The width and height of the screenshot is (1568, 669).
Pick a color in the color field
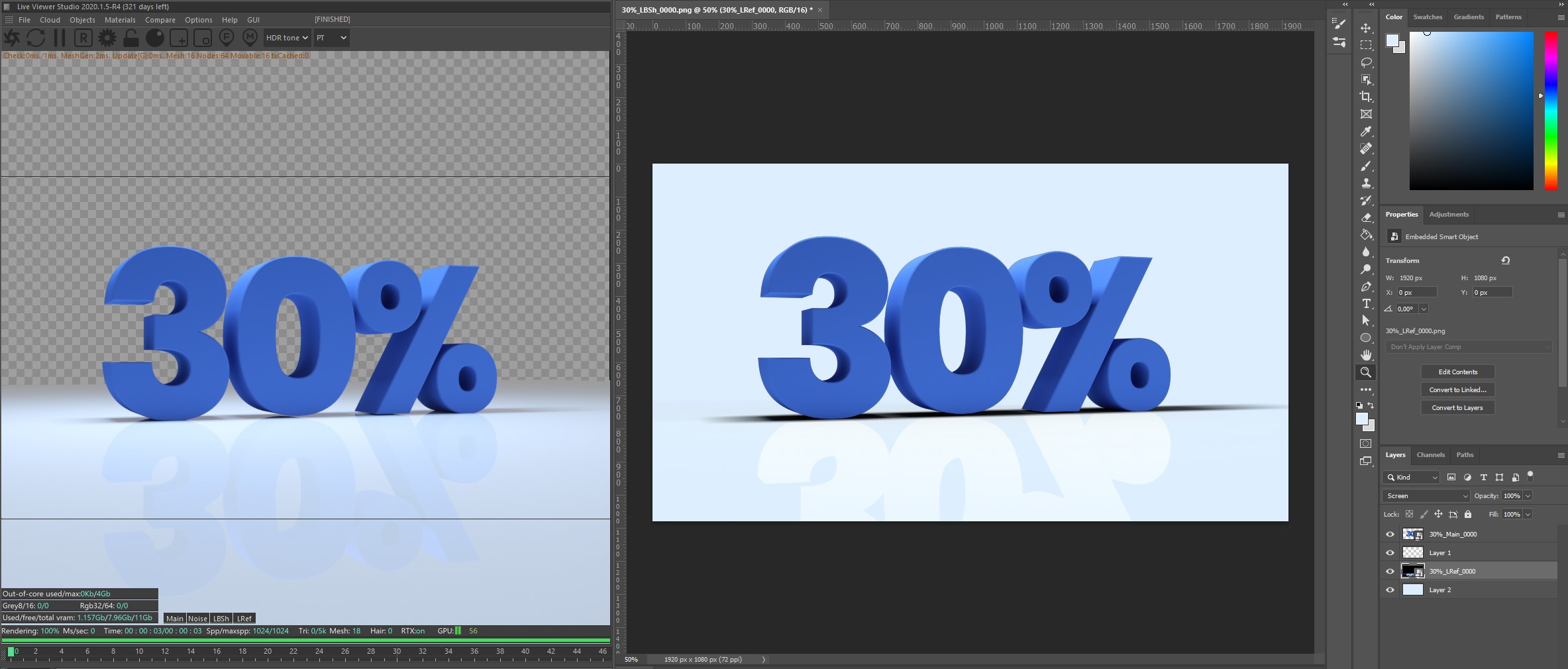click(1471, 111)
